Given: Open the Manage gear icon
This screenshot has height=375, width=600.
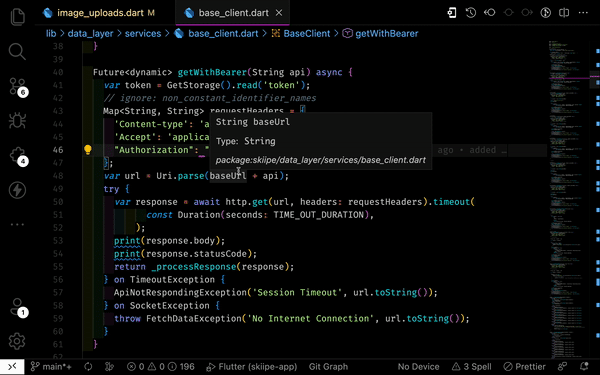Looking at the screenshot, I should tap(17, 341).
